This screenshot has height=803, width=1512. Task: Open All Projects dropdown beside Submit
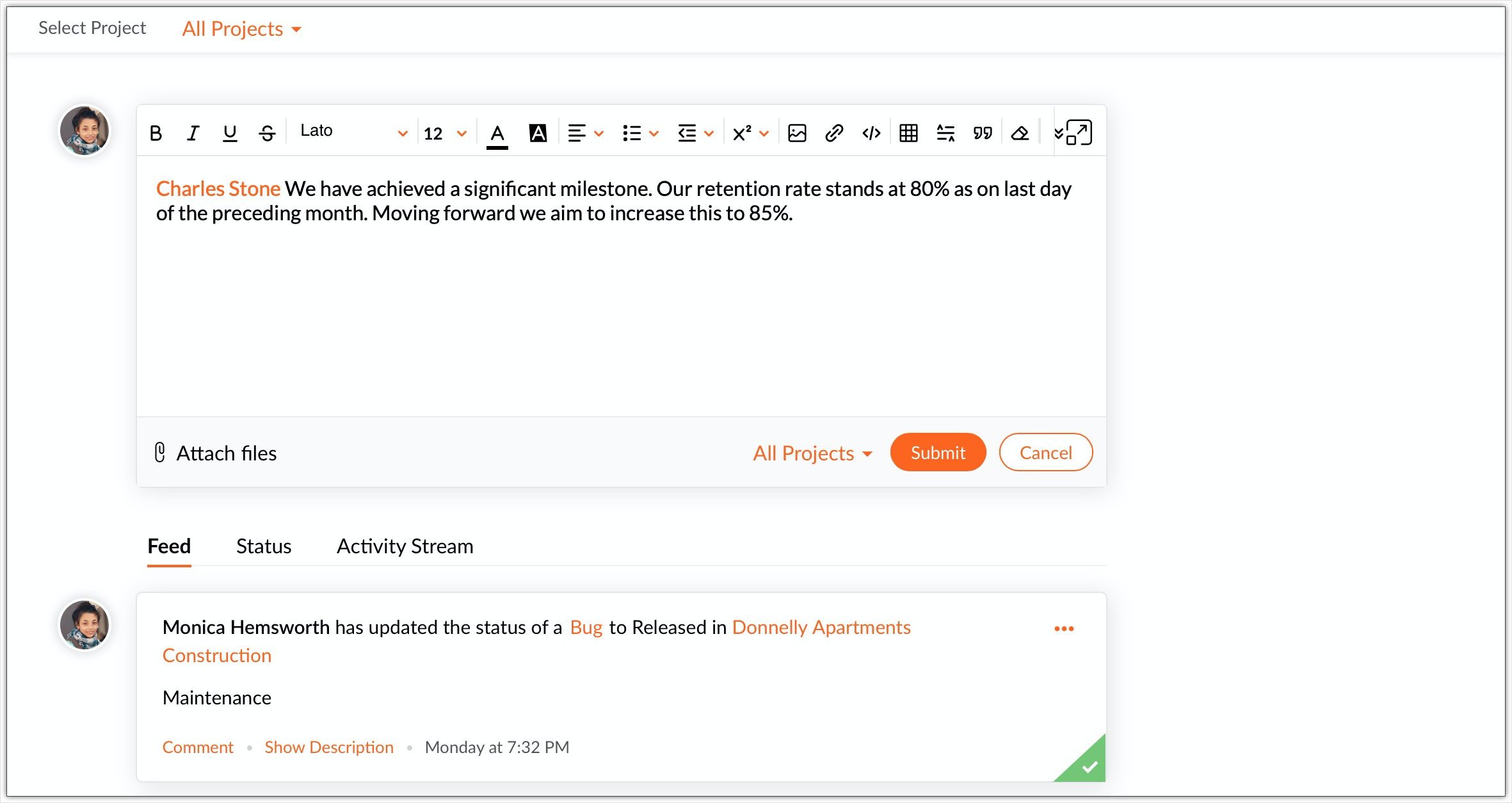coord(812,453)
